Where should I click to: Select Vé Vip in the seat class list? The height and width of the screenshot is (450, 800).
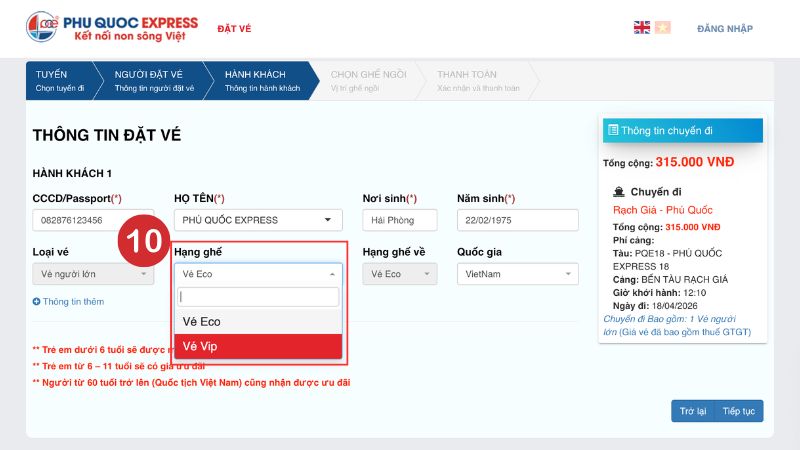point(258,346)
